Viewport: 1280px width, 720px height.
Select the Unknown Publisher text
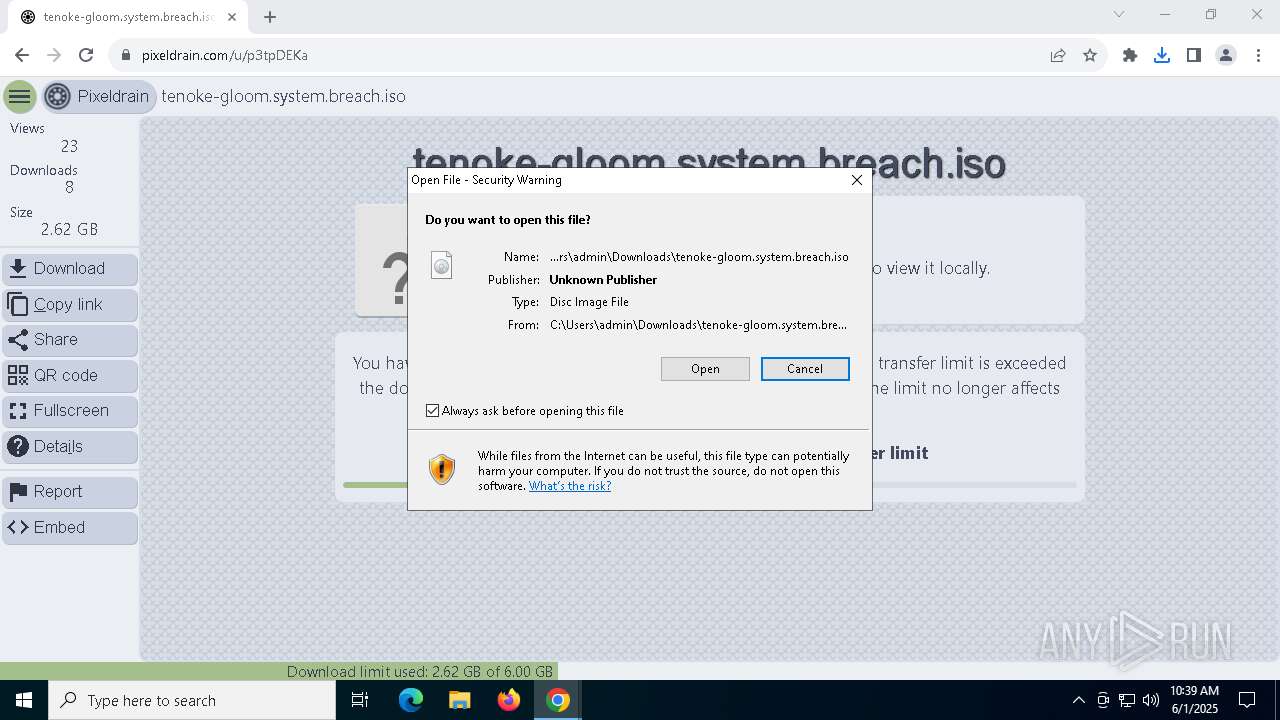click(603, 280)
